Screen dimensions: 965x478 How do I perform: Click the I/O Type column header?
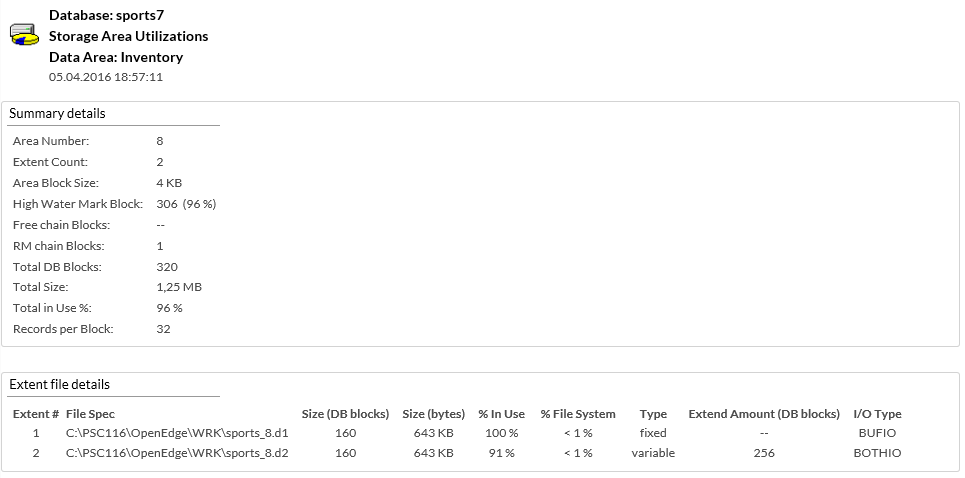point(877,414)
